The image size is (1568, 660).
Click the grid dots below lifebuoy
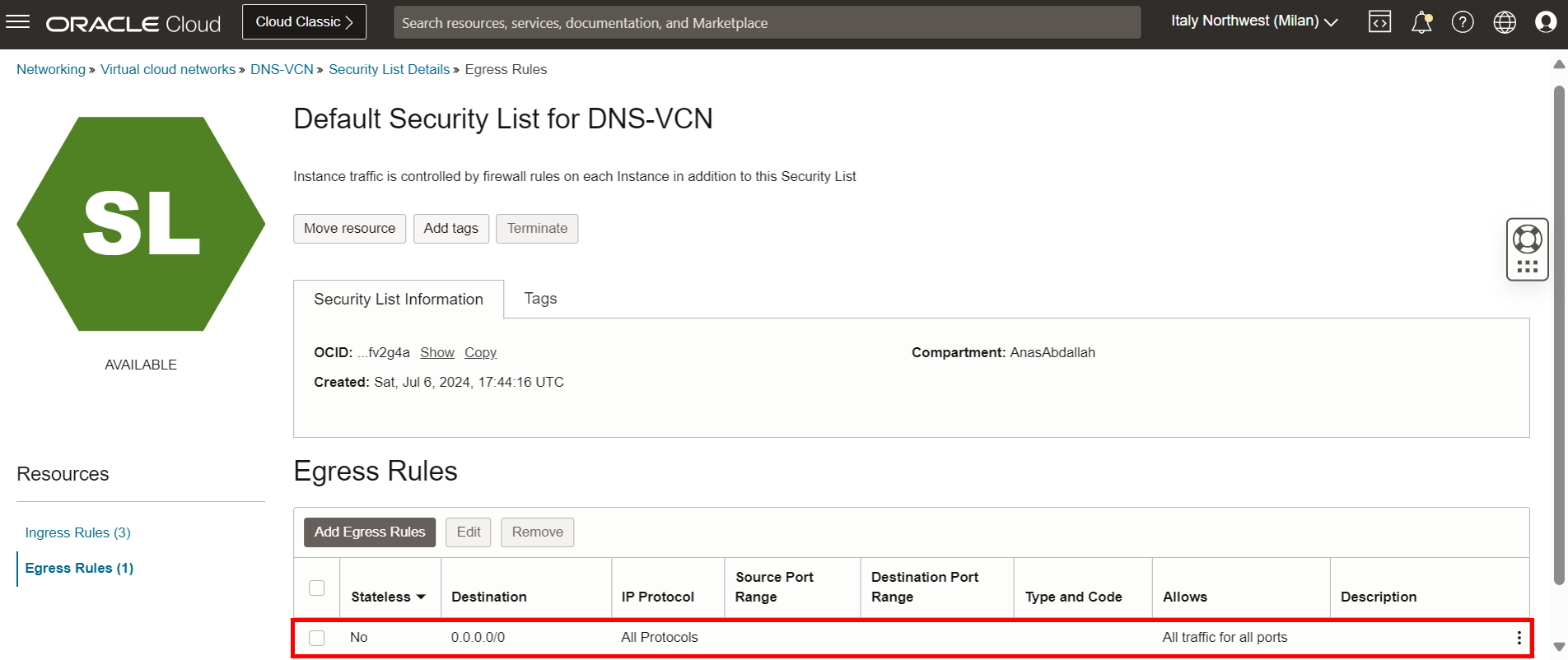point(1528,267)
